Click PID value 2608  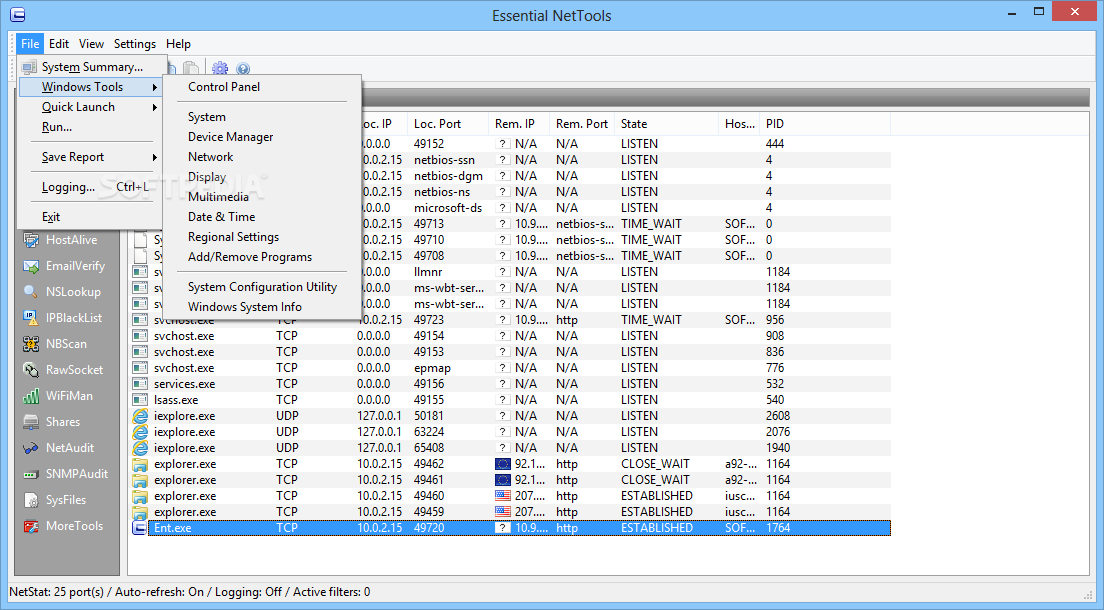coord(778,416)
